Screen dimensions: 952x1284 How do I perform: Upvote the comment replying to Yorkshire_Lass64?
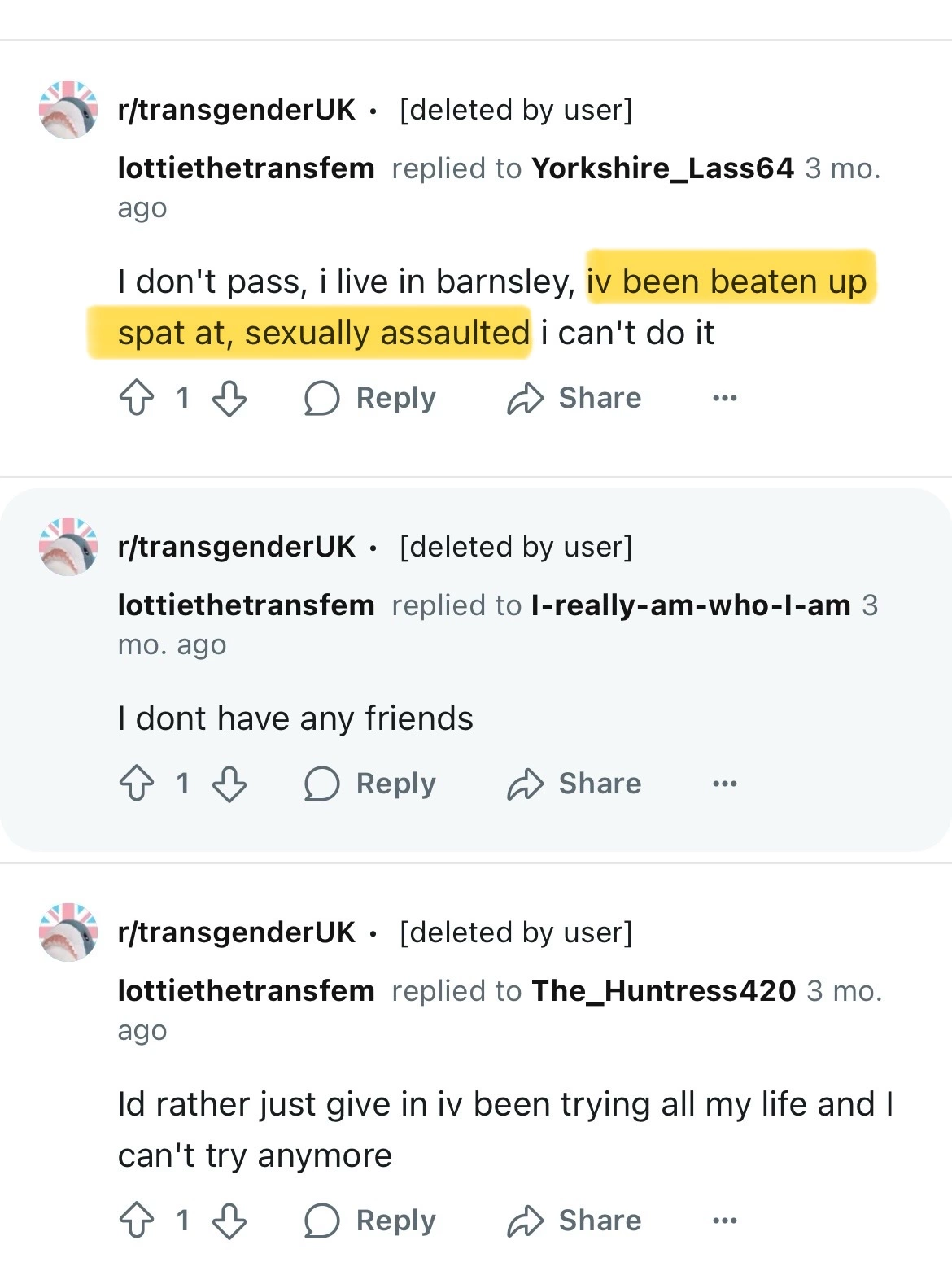point(137,399)
